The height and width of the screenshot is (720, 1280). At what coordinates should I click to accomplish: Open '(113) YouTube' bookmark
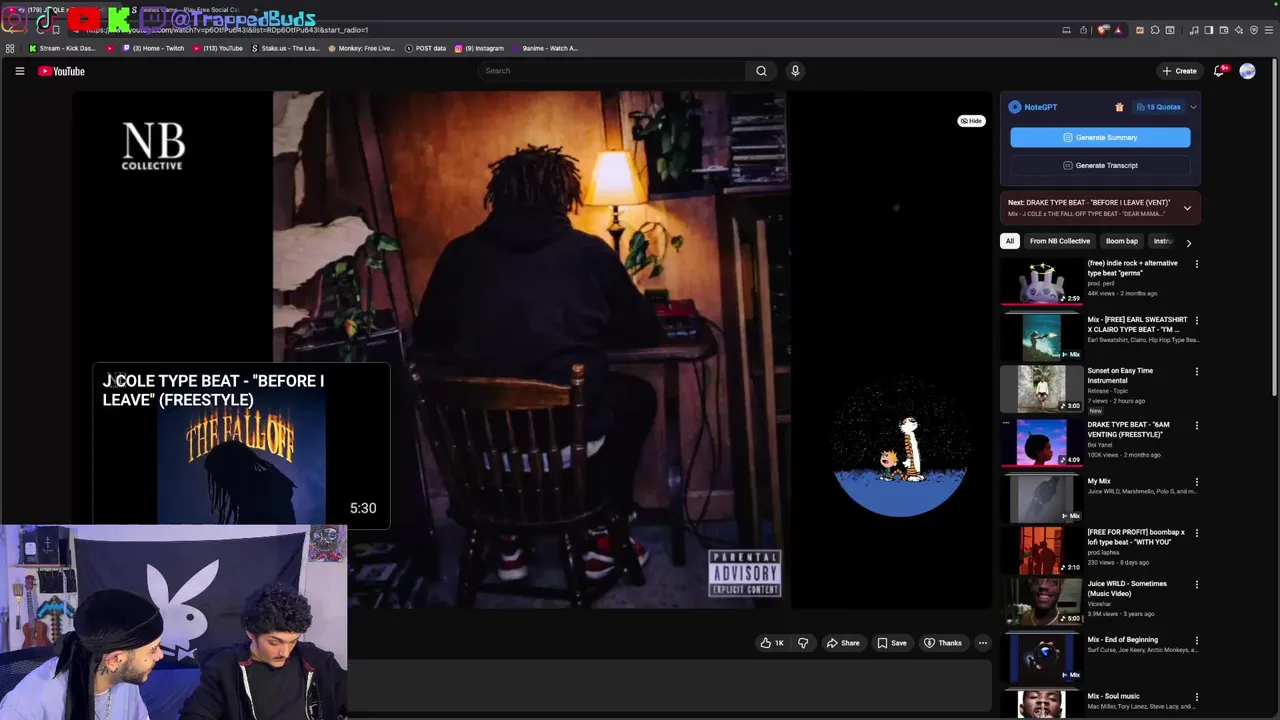(x=217, y=48)
